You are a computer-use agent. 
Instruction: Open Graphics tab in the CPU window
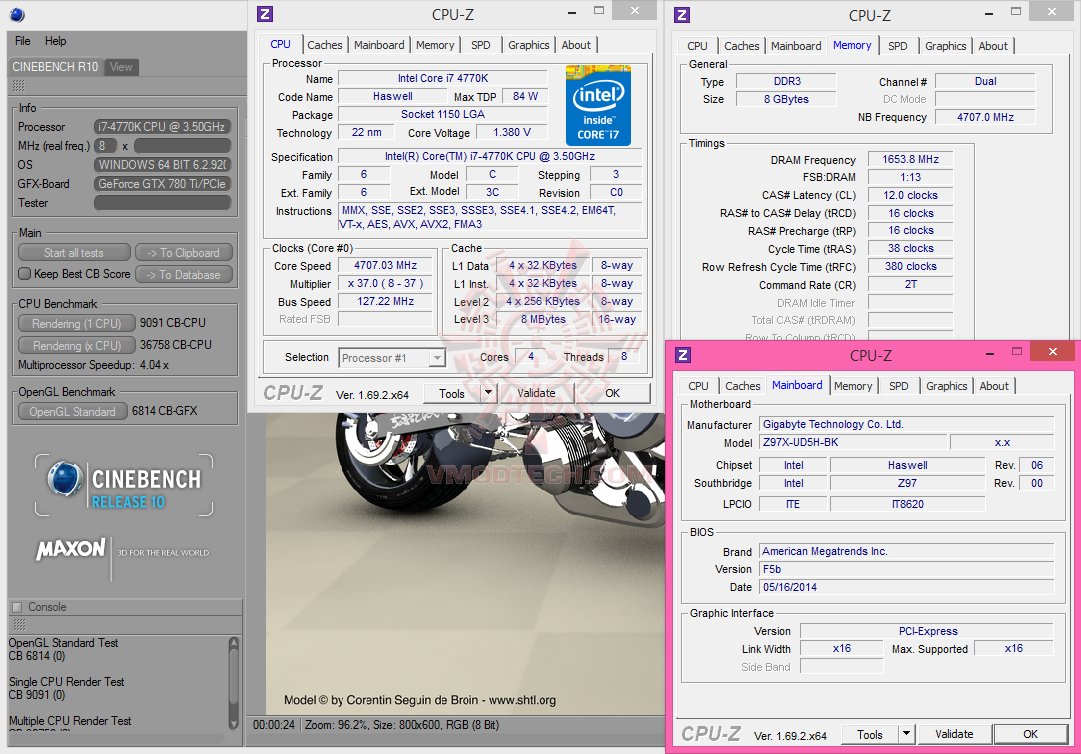529,45
